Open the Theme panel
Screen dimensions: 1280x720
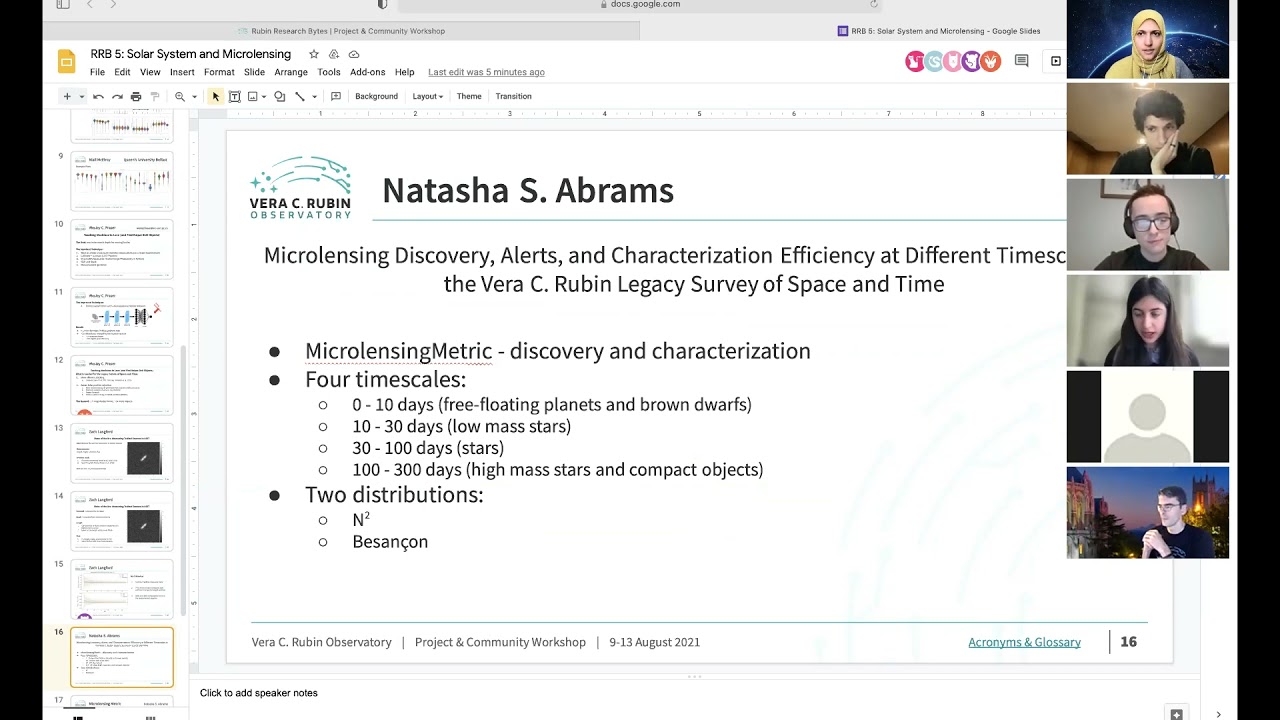coord(469,96)
